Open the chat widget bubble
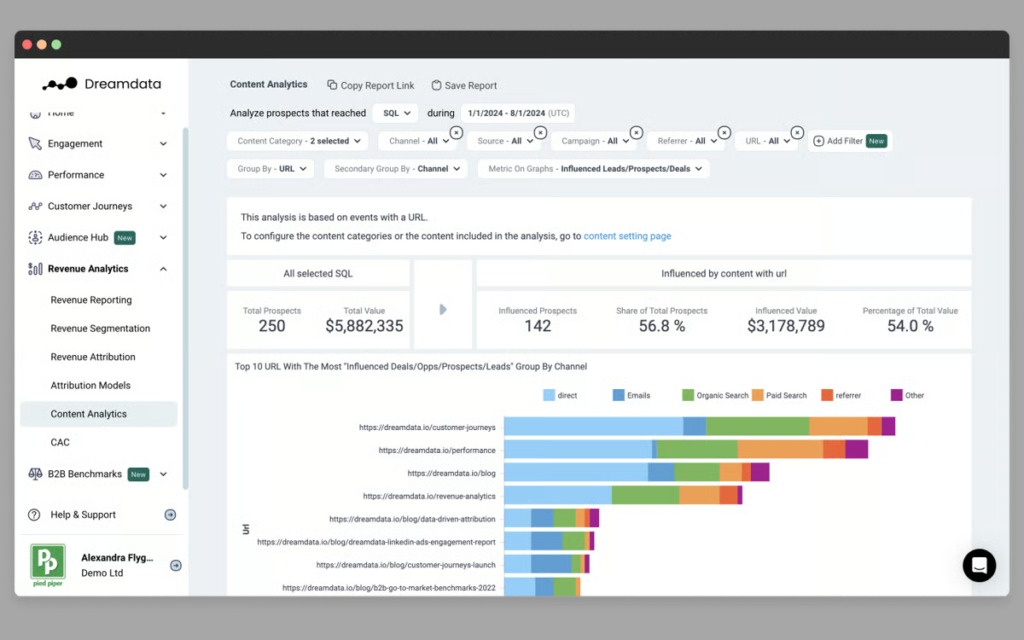This screenshot has height=640, width=1024. click(x=979, y=565)
